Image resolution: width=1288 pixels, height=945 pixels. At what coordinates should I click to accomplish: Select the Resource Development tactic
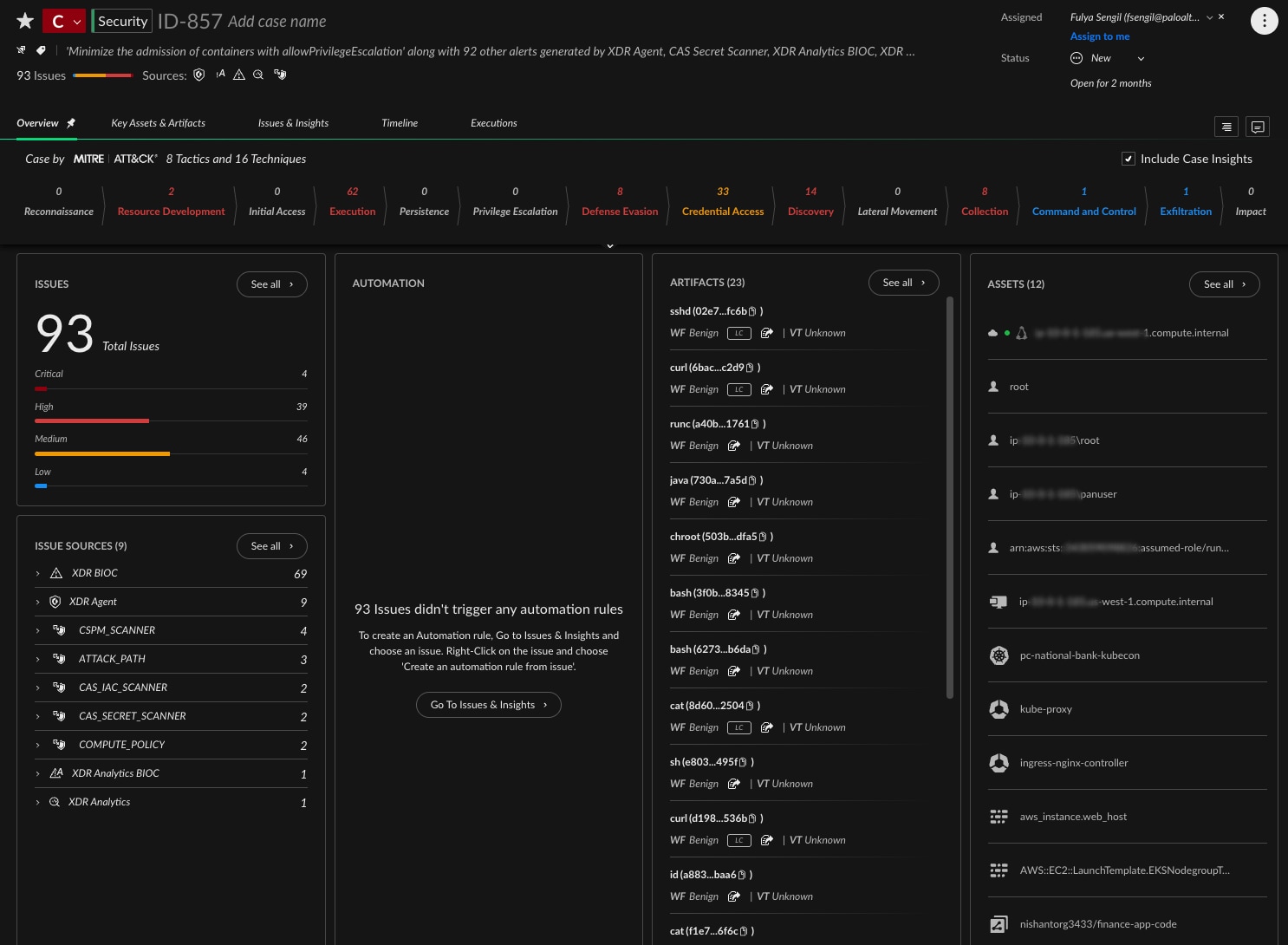[x=171, y=202]
